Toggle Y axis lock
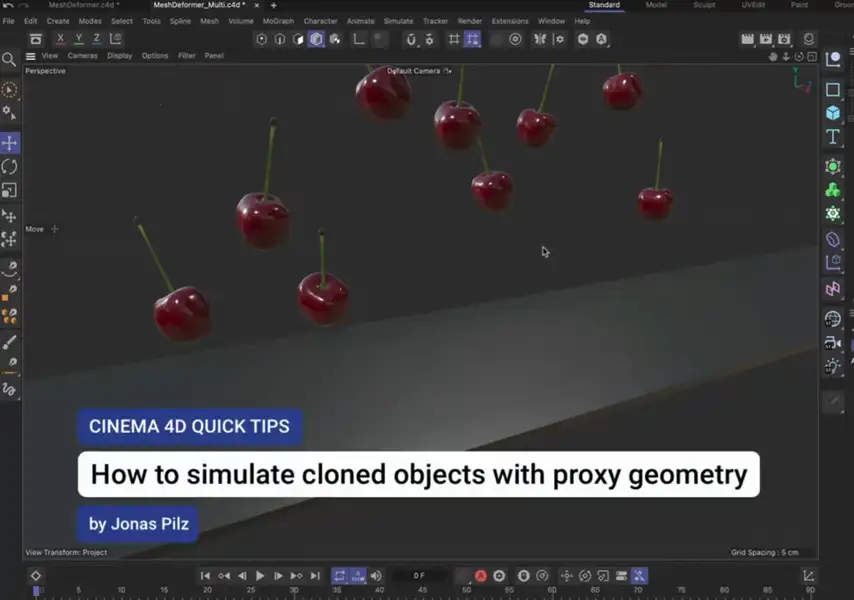854x600 pixels. (x=78, y=39)
